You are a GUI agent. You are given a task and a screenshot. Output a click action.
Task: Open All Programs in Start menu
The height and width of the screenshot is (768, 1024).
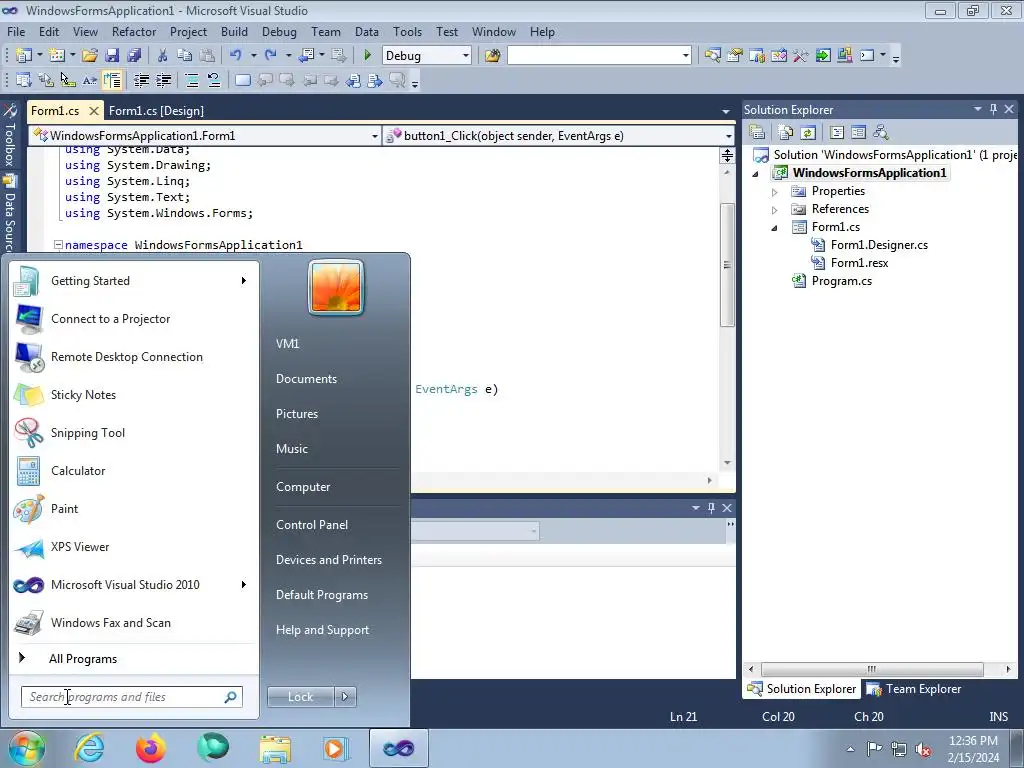click(83, 659)
